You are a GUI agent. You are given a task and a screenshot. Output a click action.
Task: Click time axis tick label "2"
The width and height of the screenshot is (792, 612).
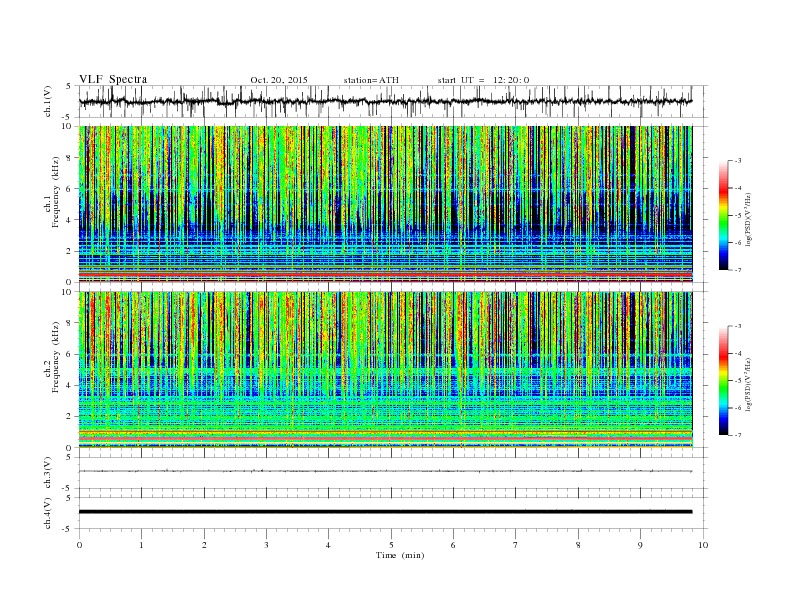click(x=204, y=545)
